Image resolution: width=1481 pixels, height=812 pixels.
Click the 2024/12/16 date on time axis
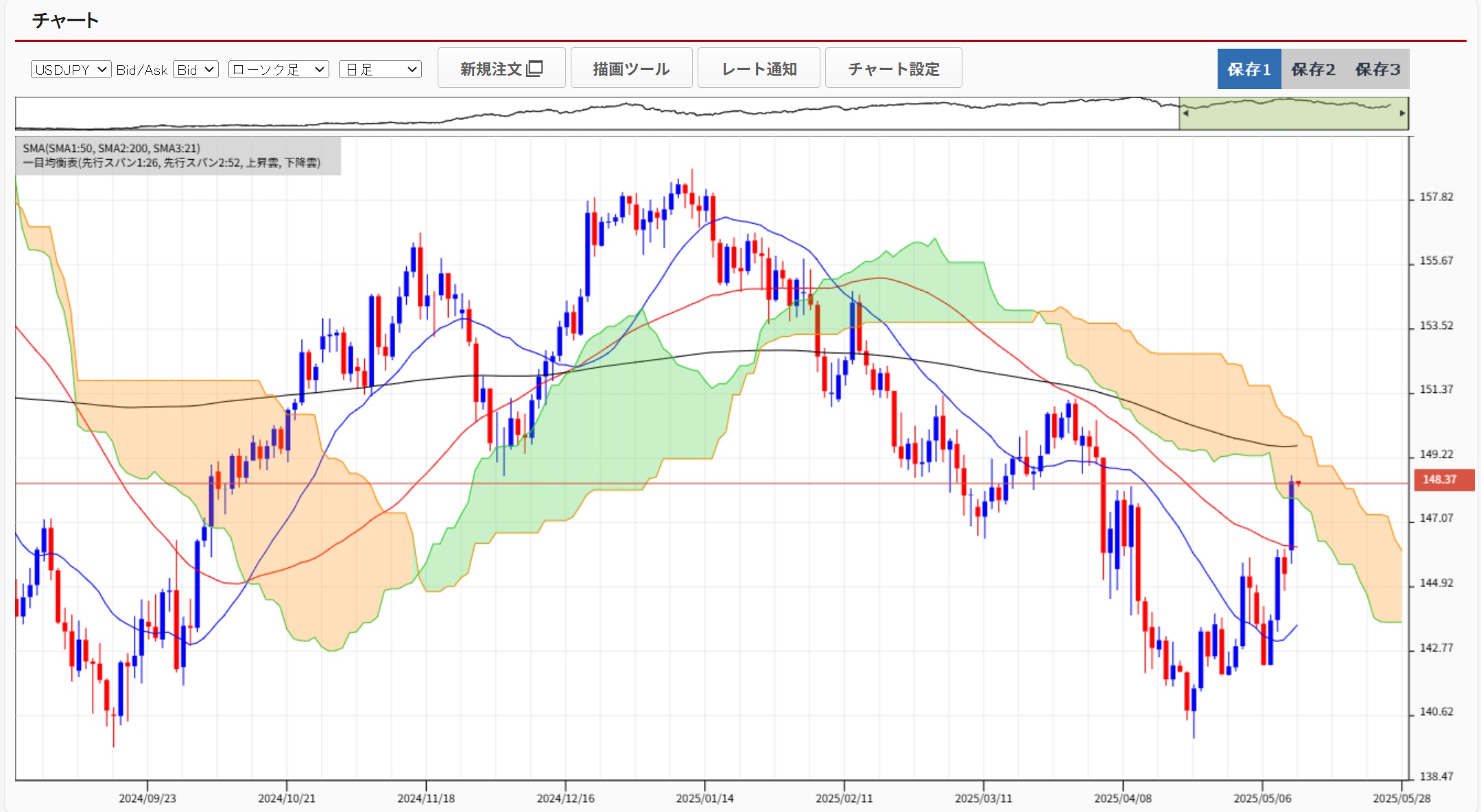tap(565, 798)
